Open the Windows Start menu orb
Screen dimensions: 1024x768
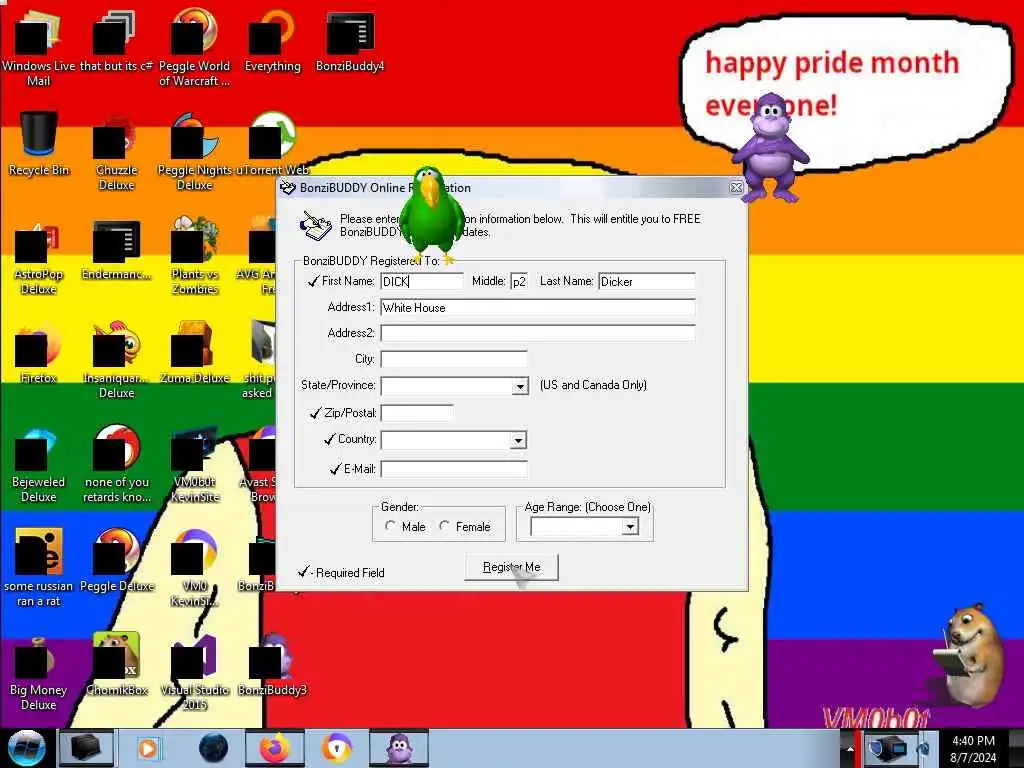click(26, 748)
